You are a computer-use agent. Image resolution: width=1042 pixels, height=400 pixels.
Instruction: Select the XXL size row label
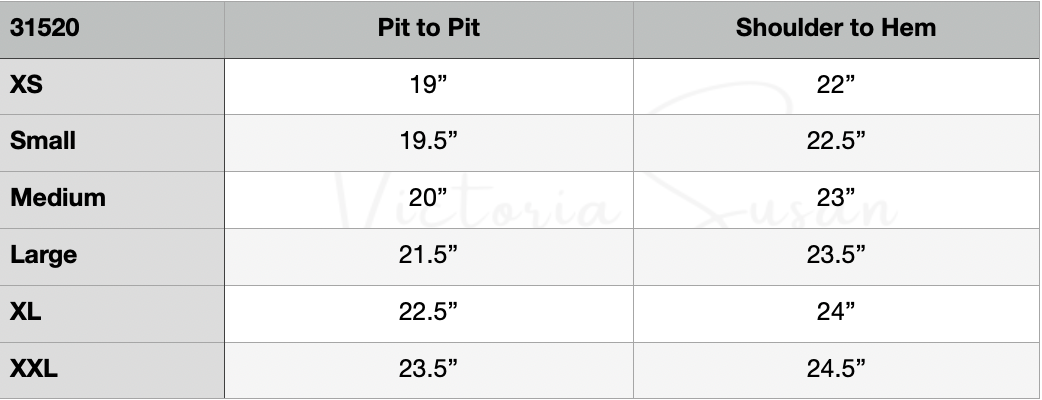(34, 369)
